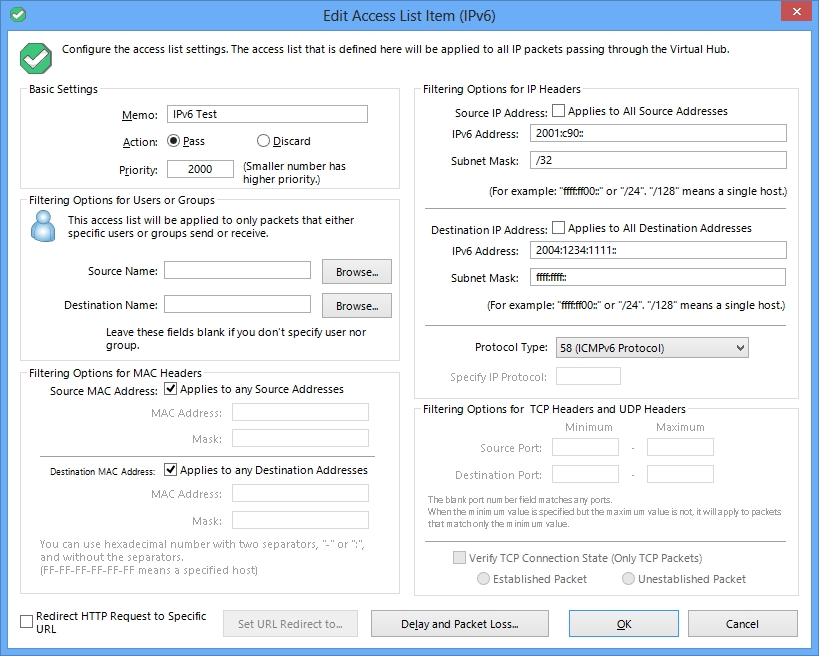Click the Basic Settings group title
Screen dimensions: 819x656
pyautogui.click(x=63, y=89)
